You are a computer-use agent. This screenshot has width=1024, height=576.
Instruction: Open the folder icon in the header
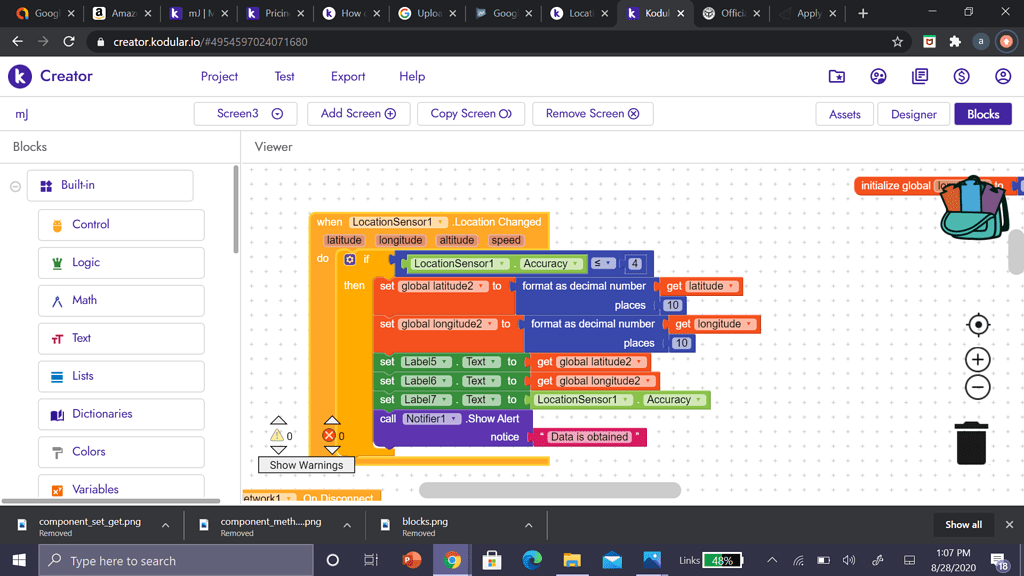837,76
